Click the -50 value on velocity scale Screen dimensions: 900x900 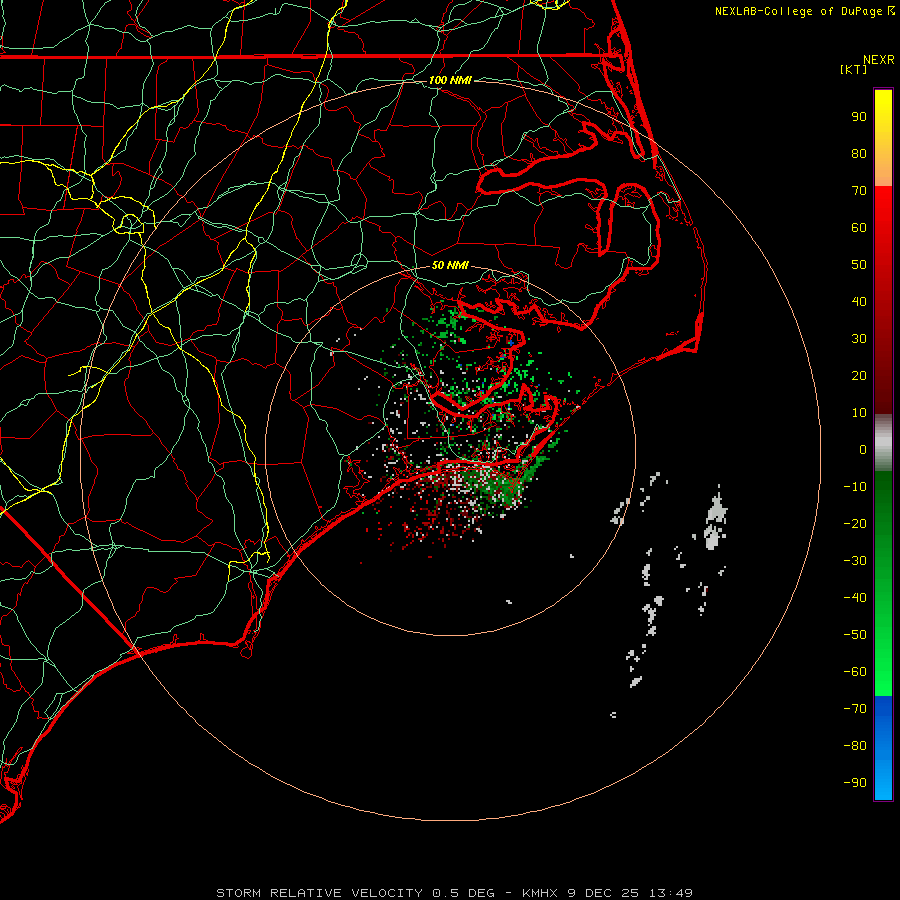855,635
